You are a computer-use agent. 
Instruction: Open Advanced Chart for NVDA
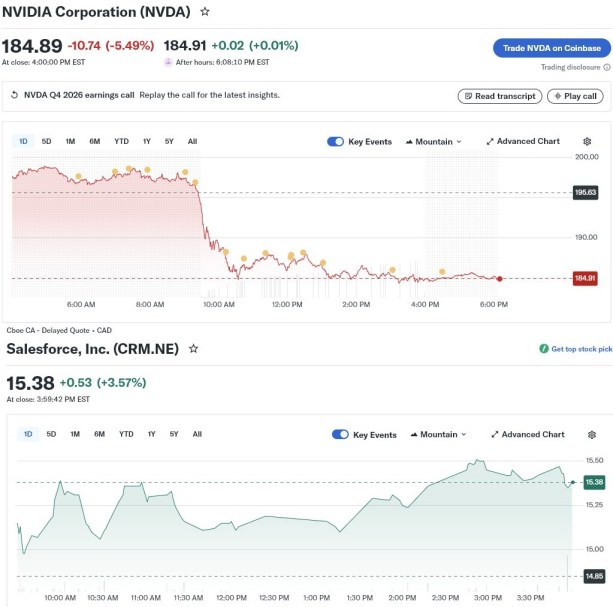[523, 142]
